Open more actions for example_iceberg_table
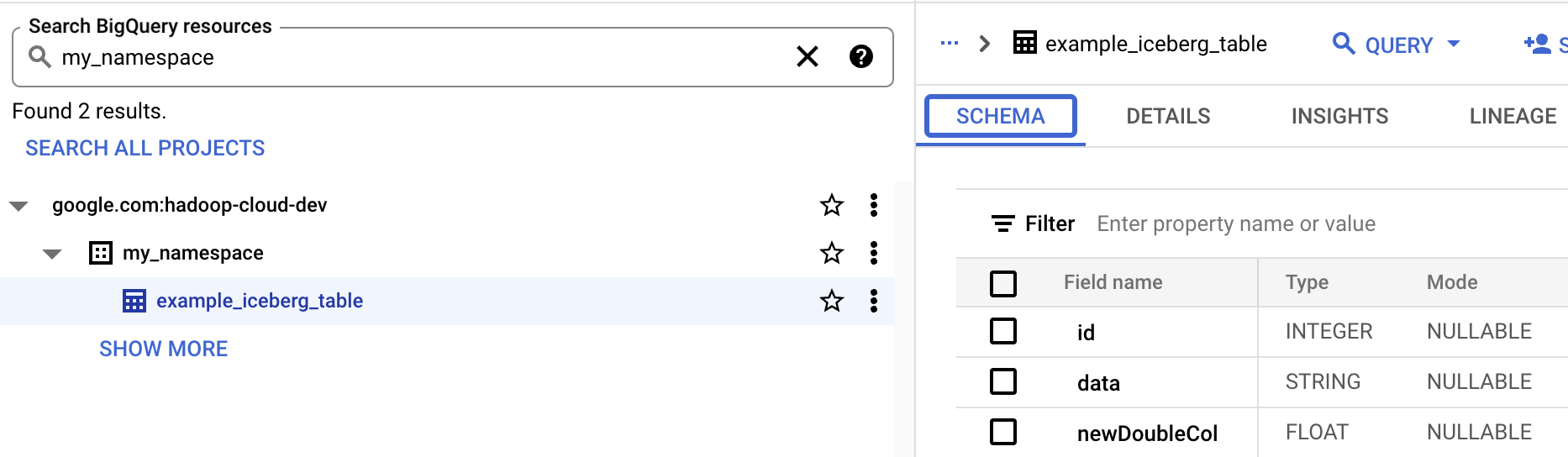 874,301
